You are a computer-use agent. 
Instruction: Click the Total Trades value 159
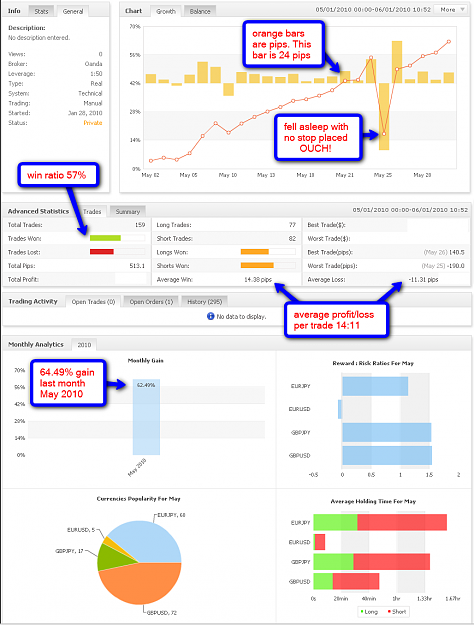click(140, 225)
